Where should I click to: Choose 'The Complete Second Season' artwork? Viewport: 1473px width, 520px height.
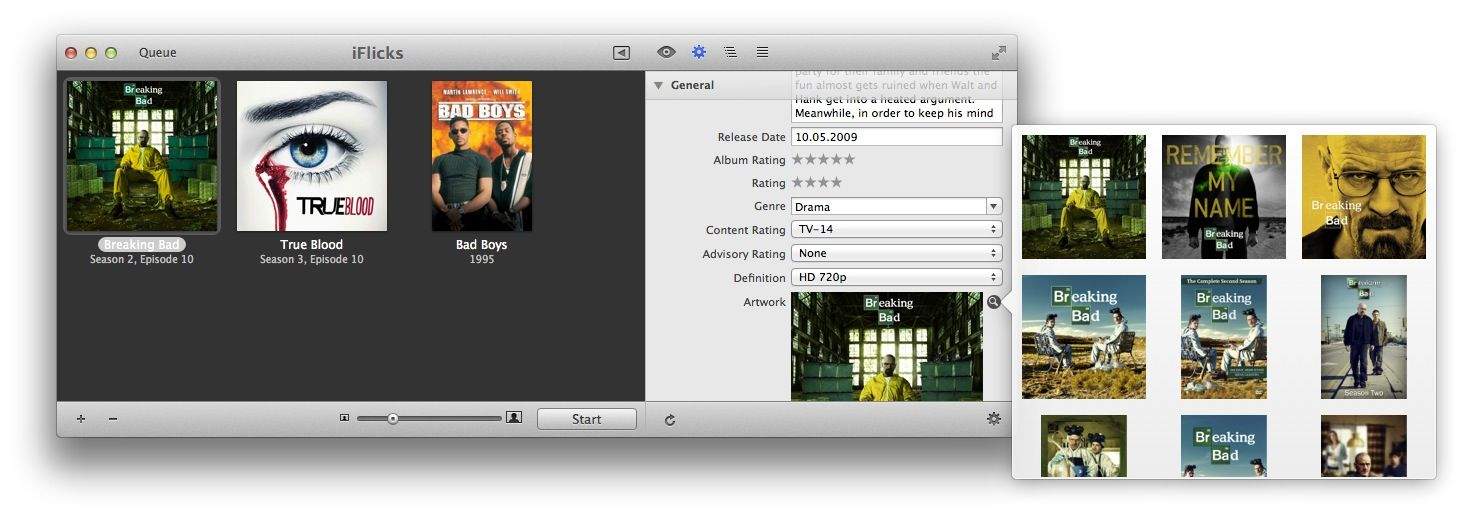click(x=1224, y=337)
